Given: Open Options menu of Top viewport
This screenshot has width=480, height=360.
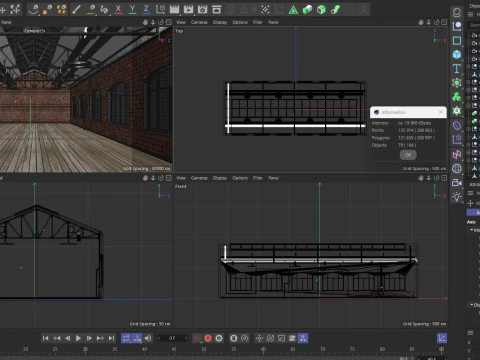Looking at the screenshot, I should click(x=240, y=22).
